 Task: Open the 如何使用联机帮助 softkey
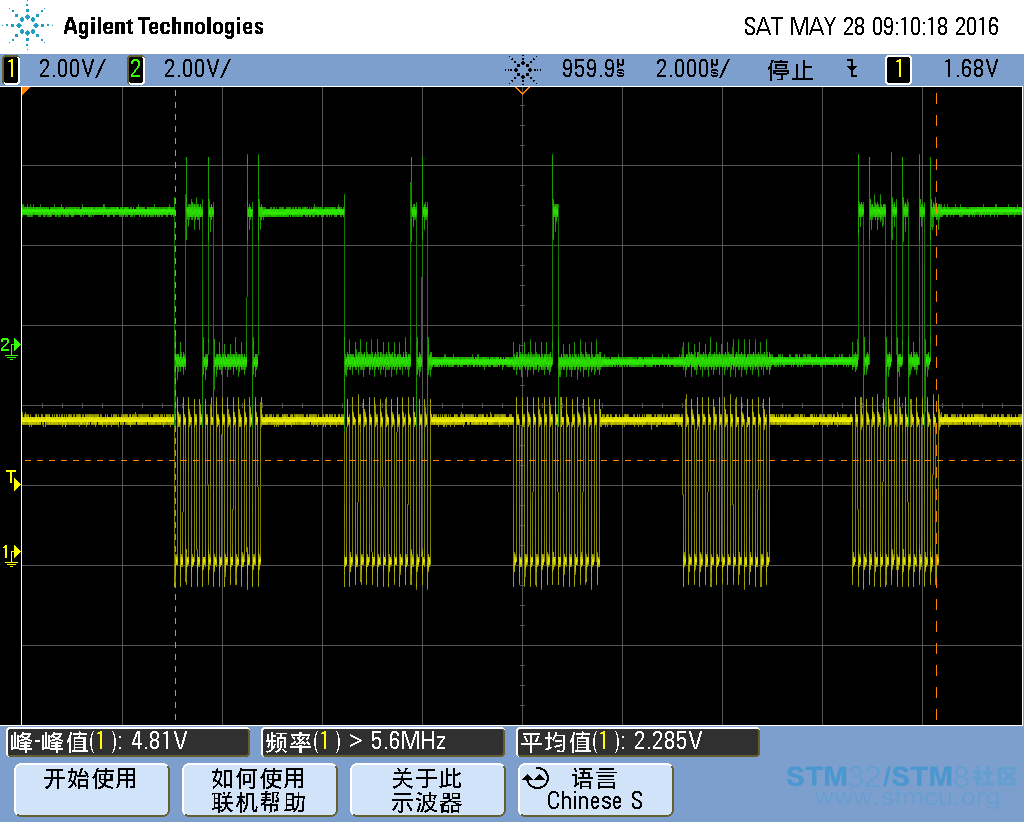[x=259, y=790]
